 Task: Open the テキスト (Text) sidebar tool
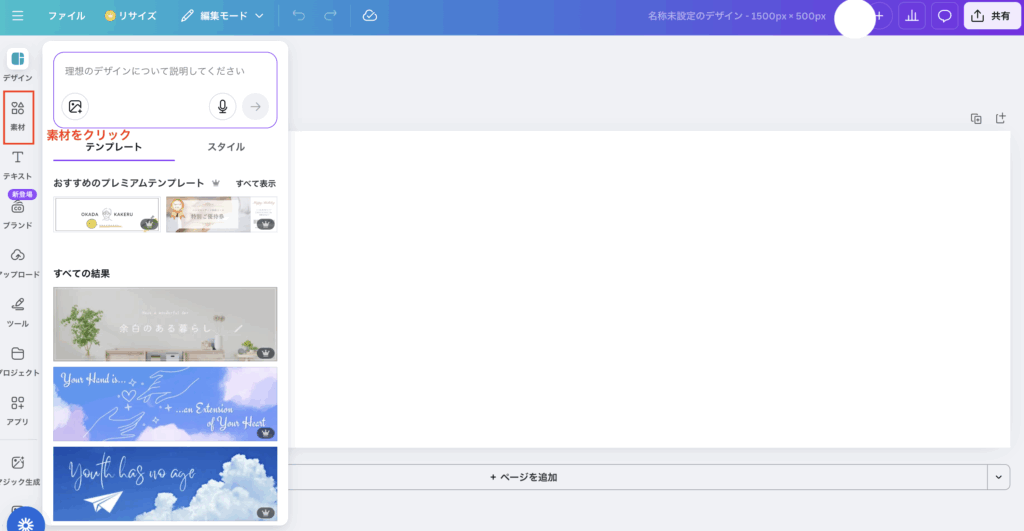[x=18, y=164]
